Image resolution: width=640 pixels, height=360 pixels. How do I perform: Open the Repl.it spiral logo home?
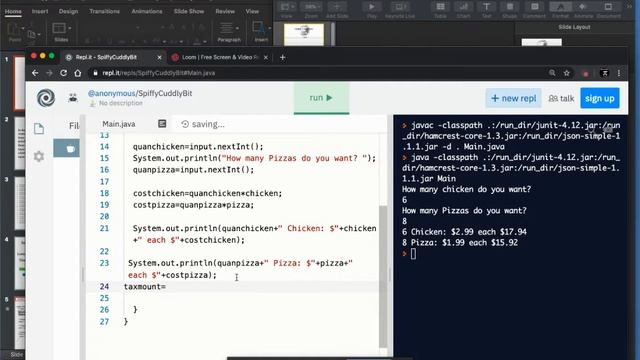[x=46, y=98]
